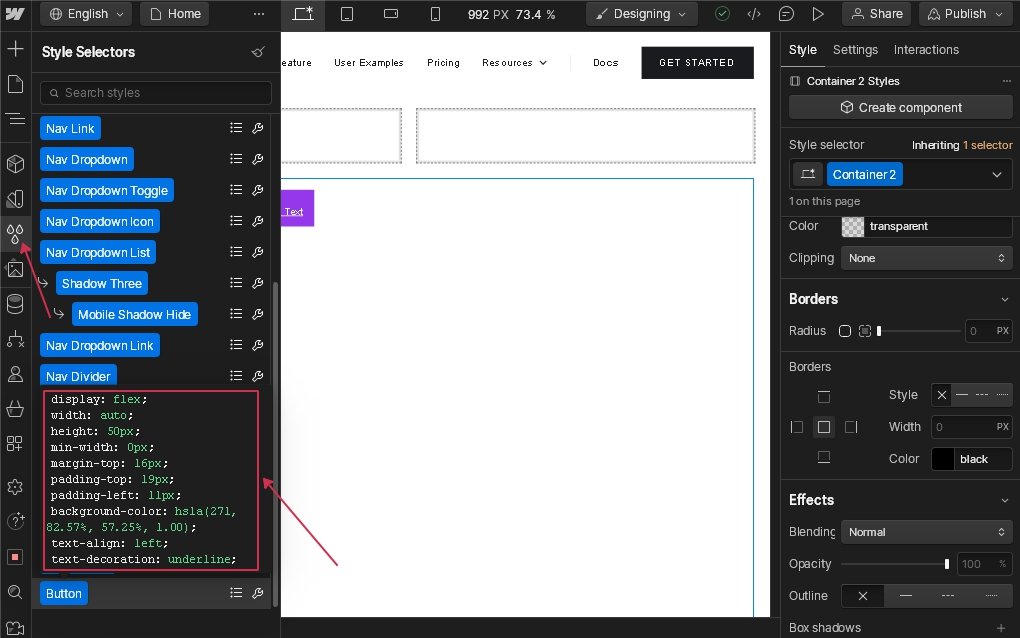The height and width of the screenshot is (638, 1020).
Task: Click the black border color swatch
Action: tap(942, 459)
